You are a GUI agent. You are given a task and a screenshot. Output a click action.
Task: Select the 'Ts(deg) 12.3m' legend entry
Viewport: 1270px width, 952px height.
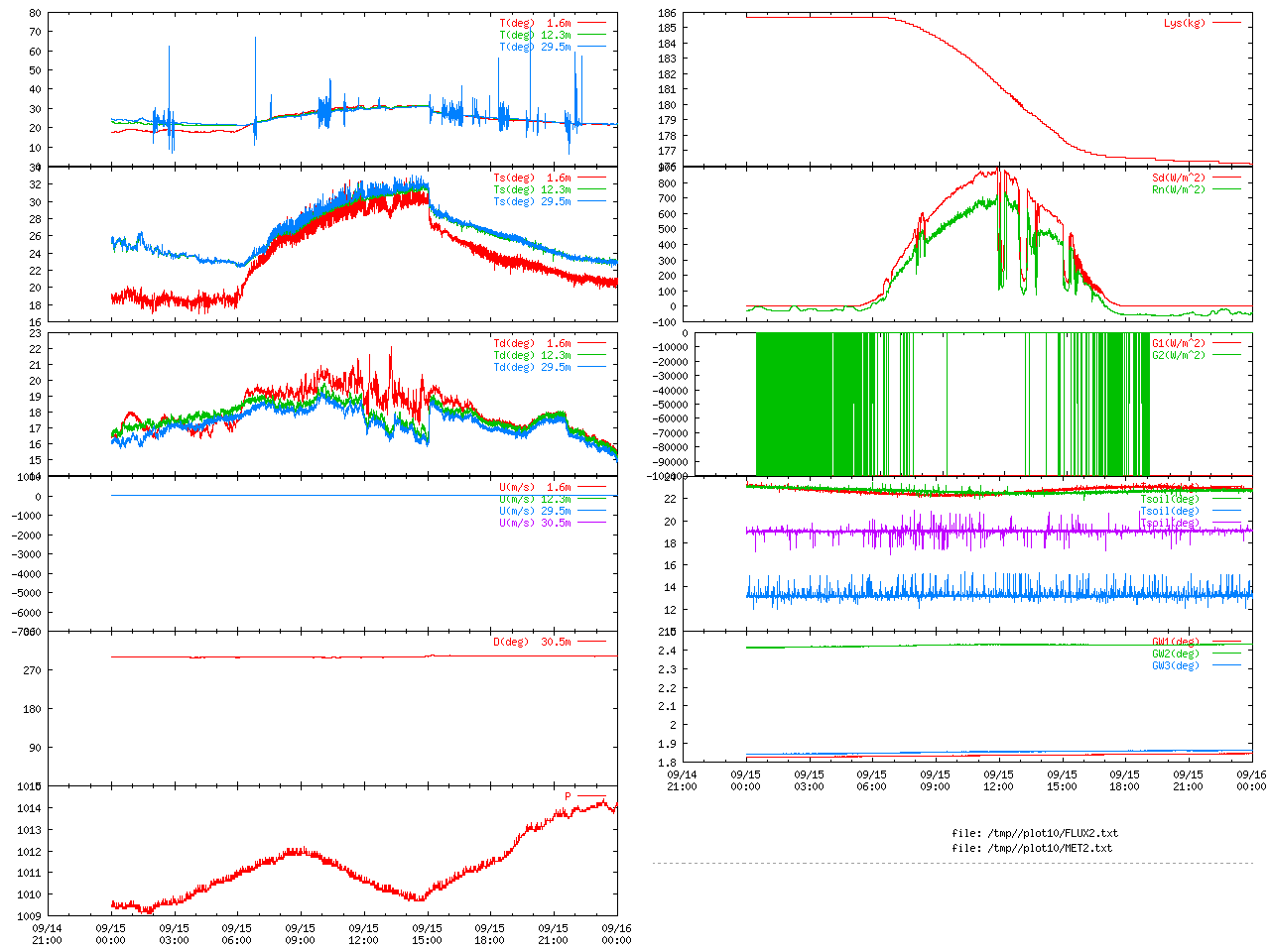[x=532, y=189]
